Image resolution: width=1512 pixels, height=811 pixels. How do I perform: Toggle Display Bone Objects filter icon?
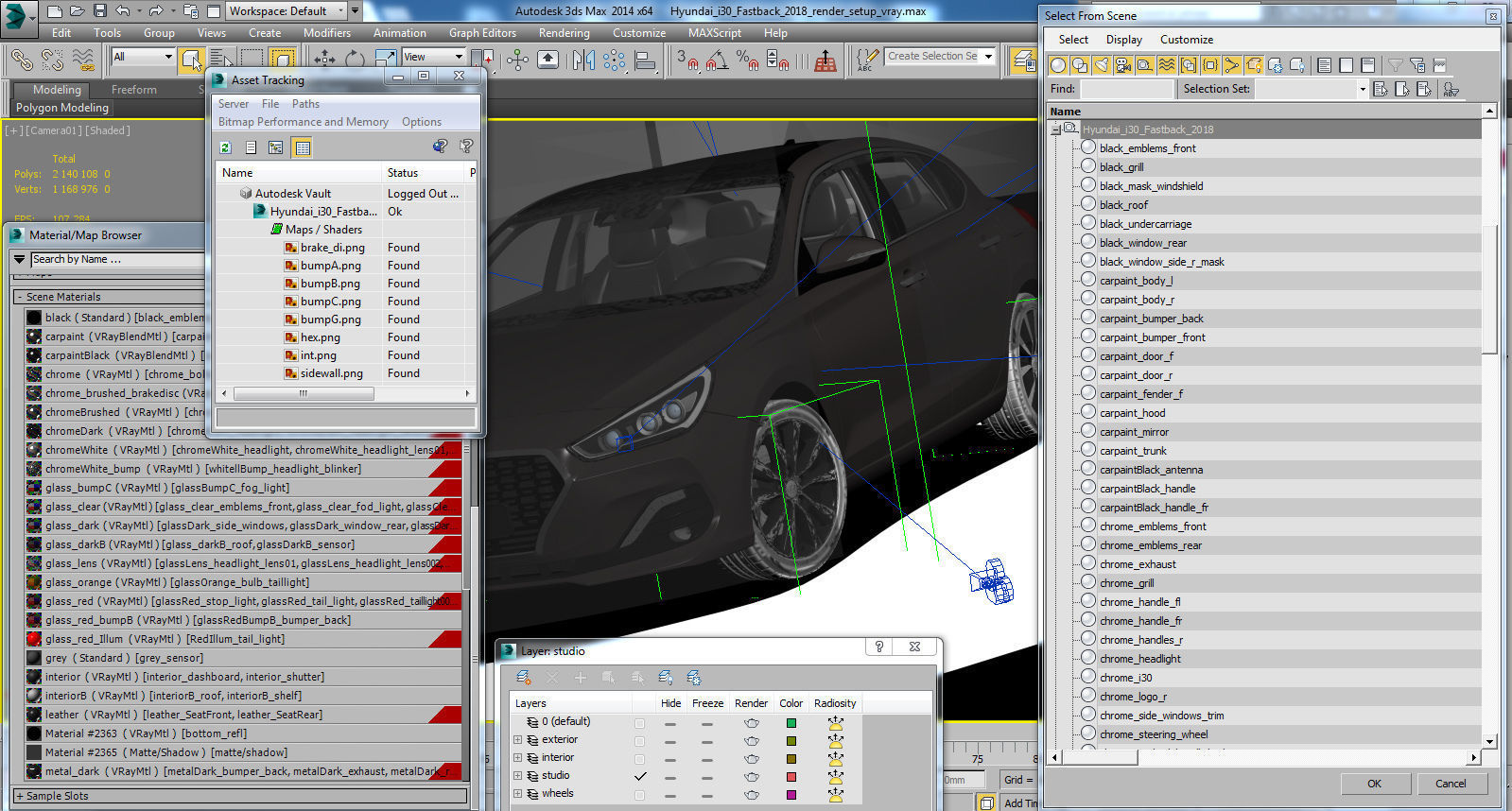[x=1231, y=65]
